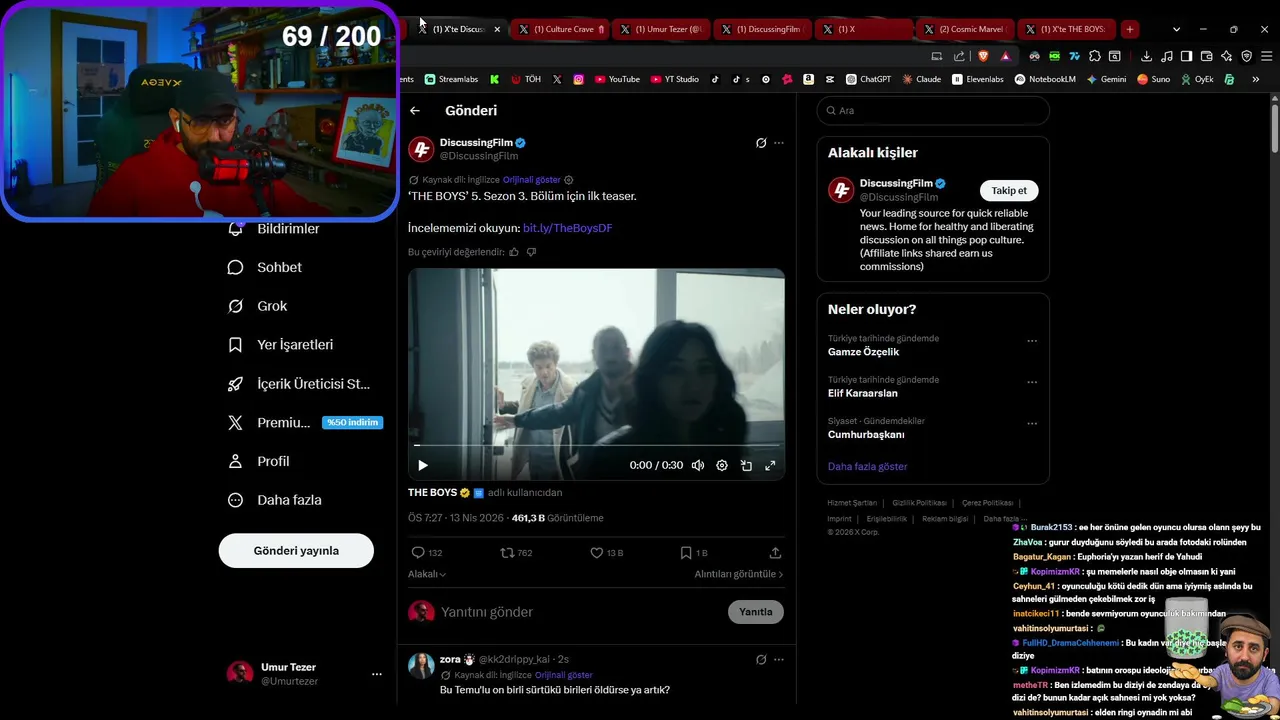The width and height of the screenshot is (1280, 720).
Task: Open options for Gamze Özçelik trend
Action: [x=1032, y=341]
